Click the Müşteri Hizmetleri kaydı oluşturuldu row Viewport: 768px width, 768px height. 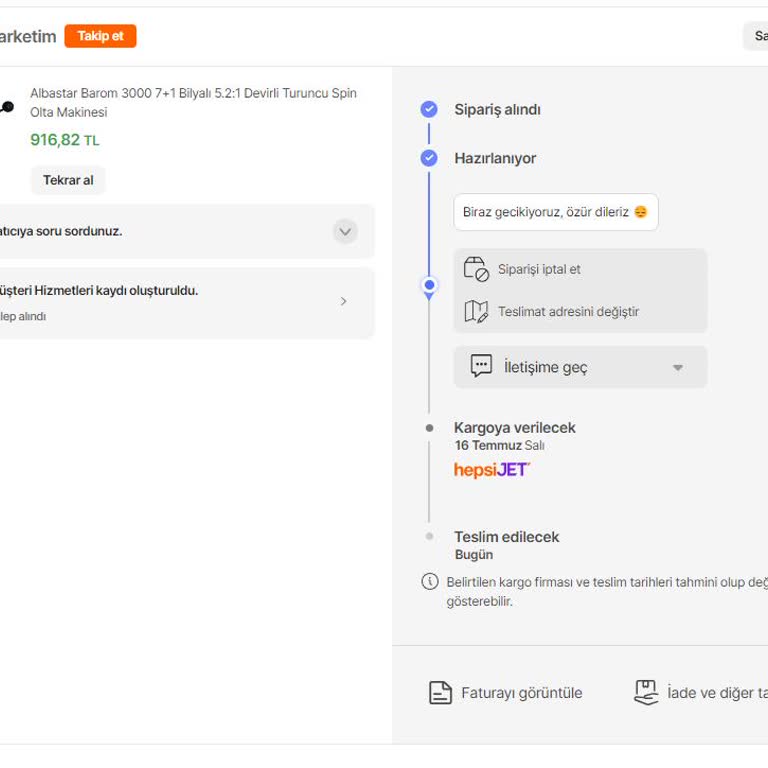click(x=186, y=303)
